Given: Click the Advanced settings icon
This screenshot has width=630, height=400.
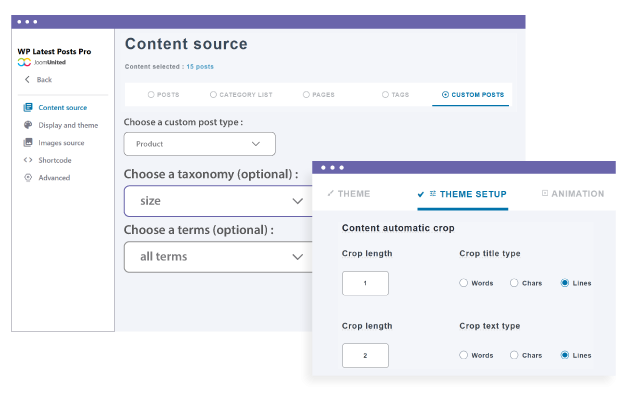Looking at the screenshot, I should [x=28, y=178].
